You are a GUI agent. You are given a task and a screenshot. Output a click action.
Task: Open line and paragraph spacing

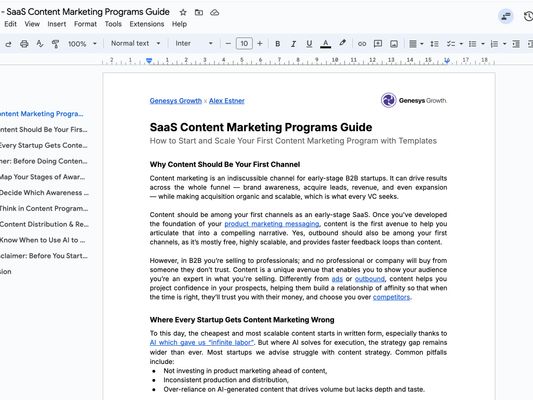tap(434, 44)
